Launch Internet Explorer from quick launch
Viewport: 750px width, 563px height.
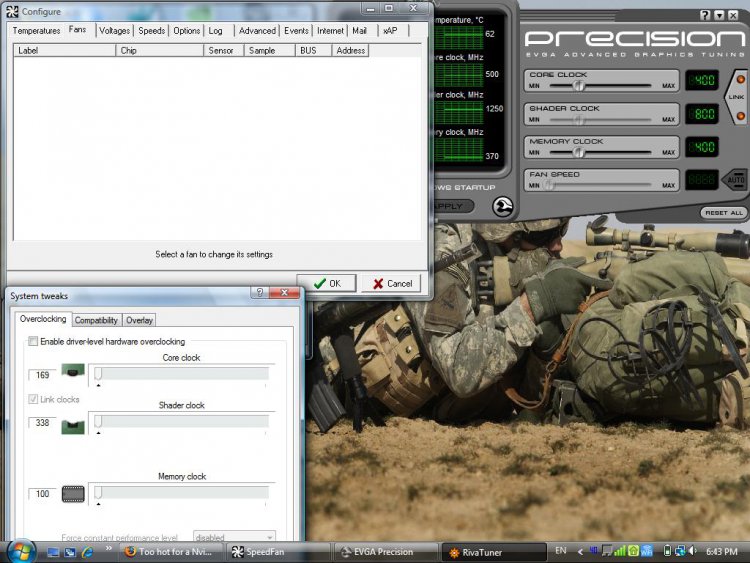click(88, 552)
